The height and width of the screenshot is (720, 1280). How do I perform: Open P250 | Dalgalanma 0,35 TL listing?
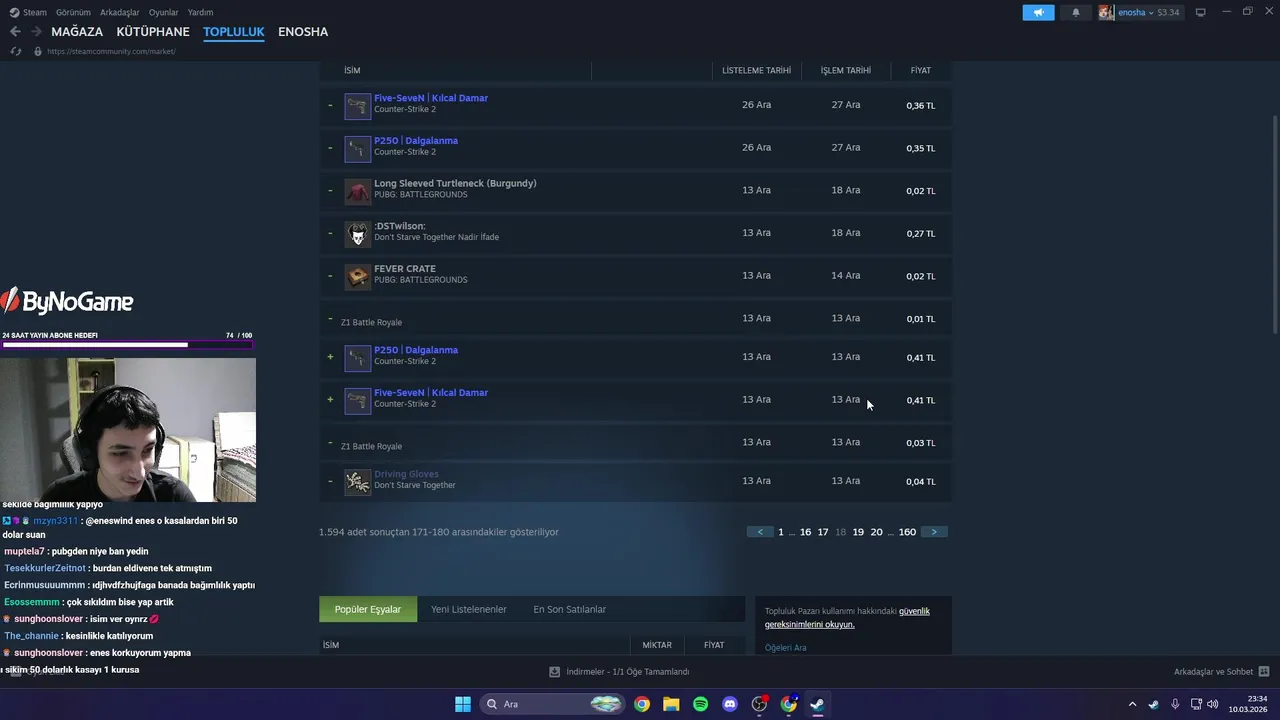416,141
